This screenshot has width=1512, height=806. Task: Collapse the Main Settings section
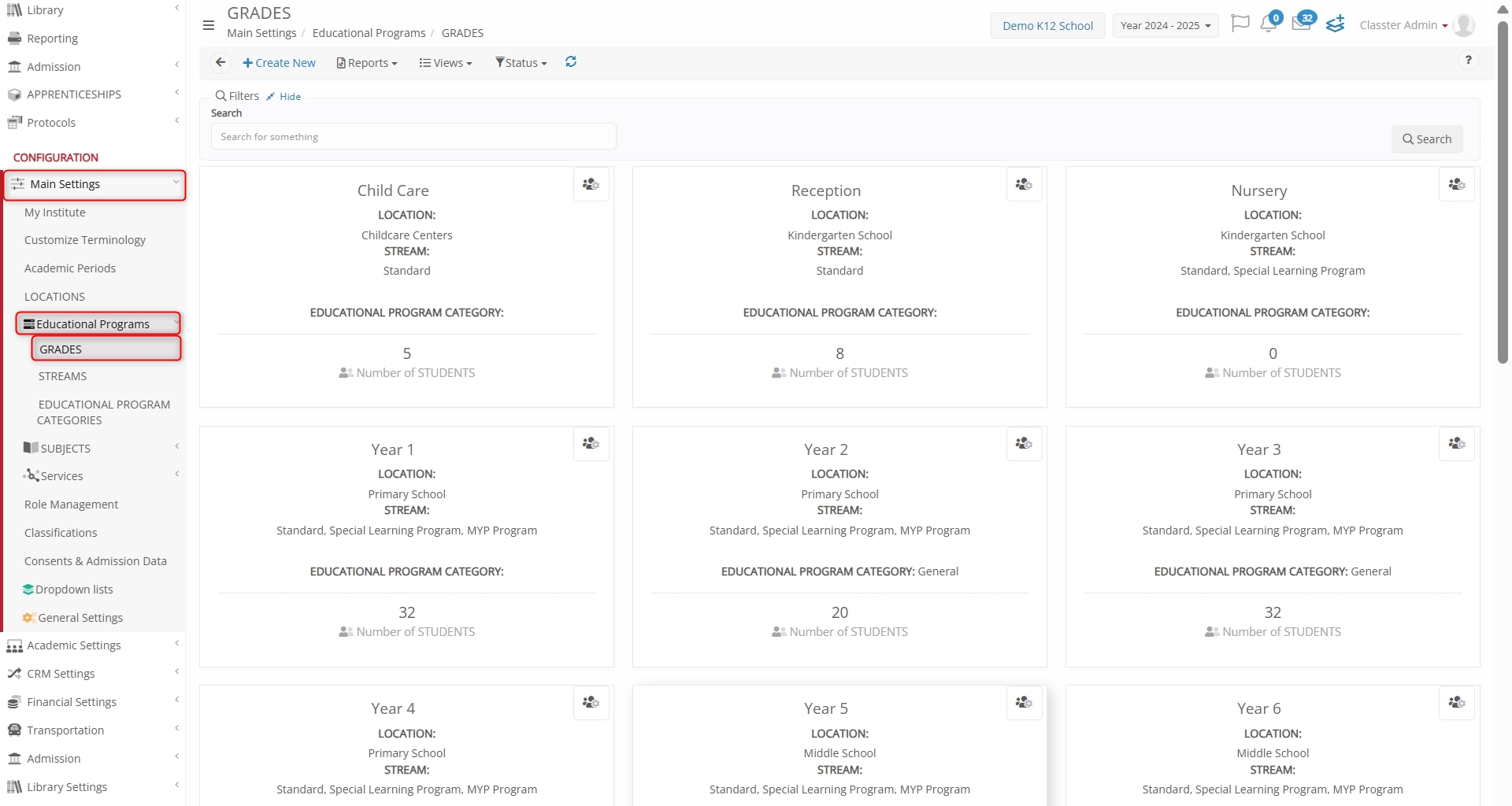coord(94,184)
